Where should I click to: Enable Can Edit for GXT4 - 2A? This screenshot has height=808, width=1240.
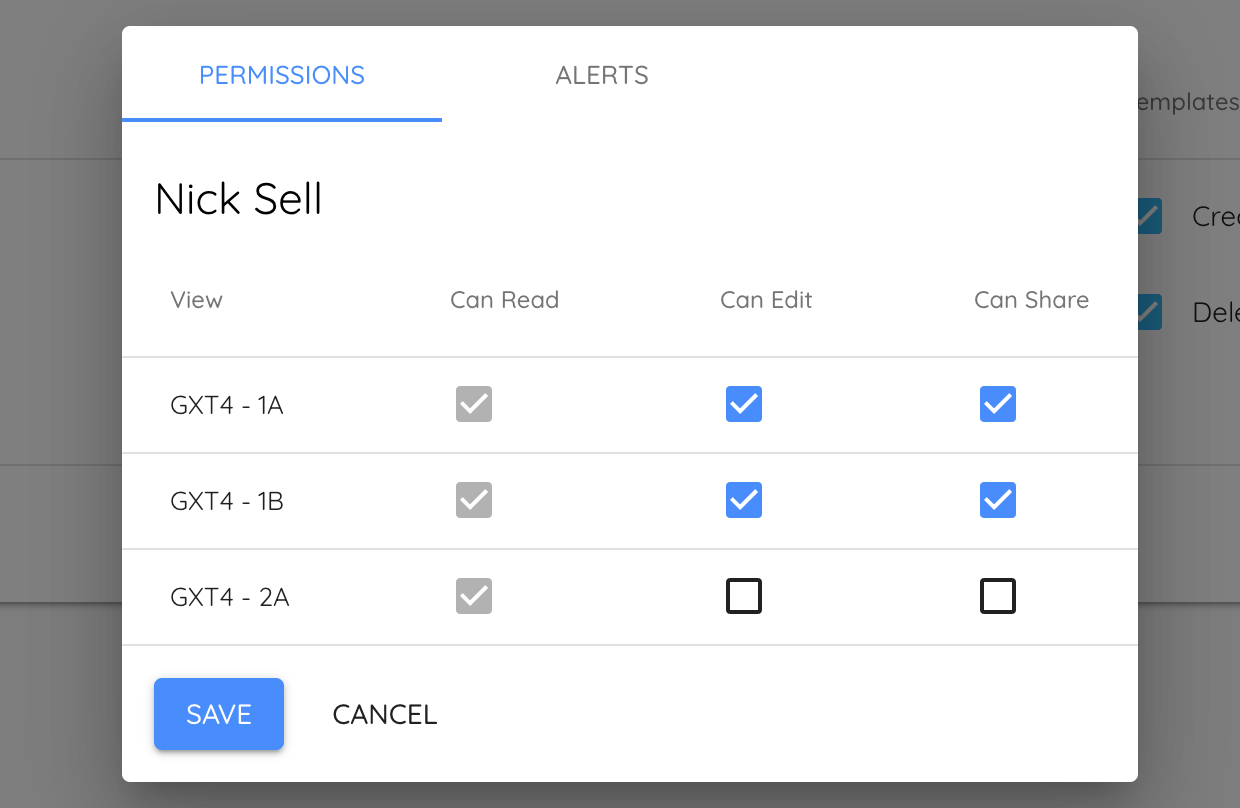point(743,596)
